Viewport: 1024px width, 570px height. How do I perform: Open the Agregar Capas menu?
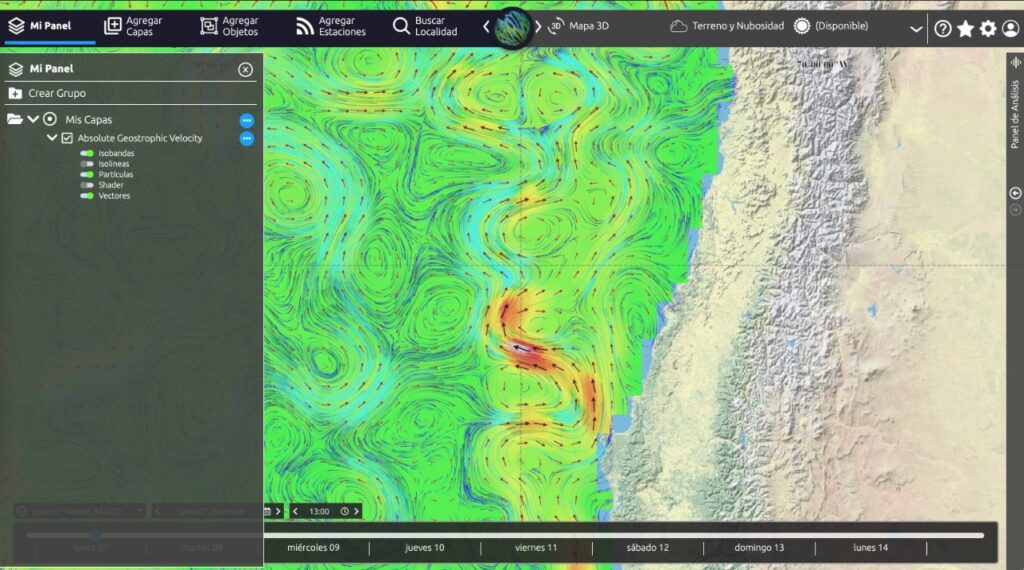133,27
